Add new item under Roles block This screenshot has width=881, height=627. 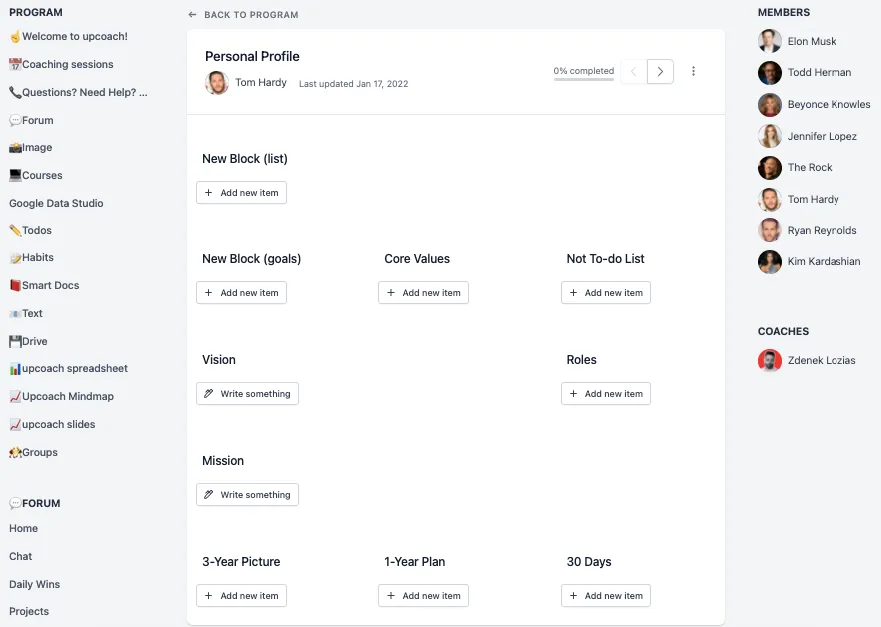pos(605,394)
